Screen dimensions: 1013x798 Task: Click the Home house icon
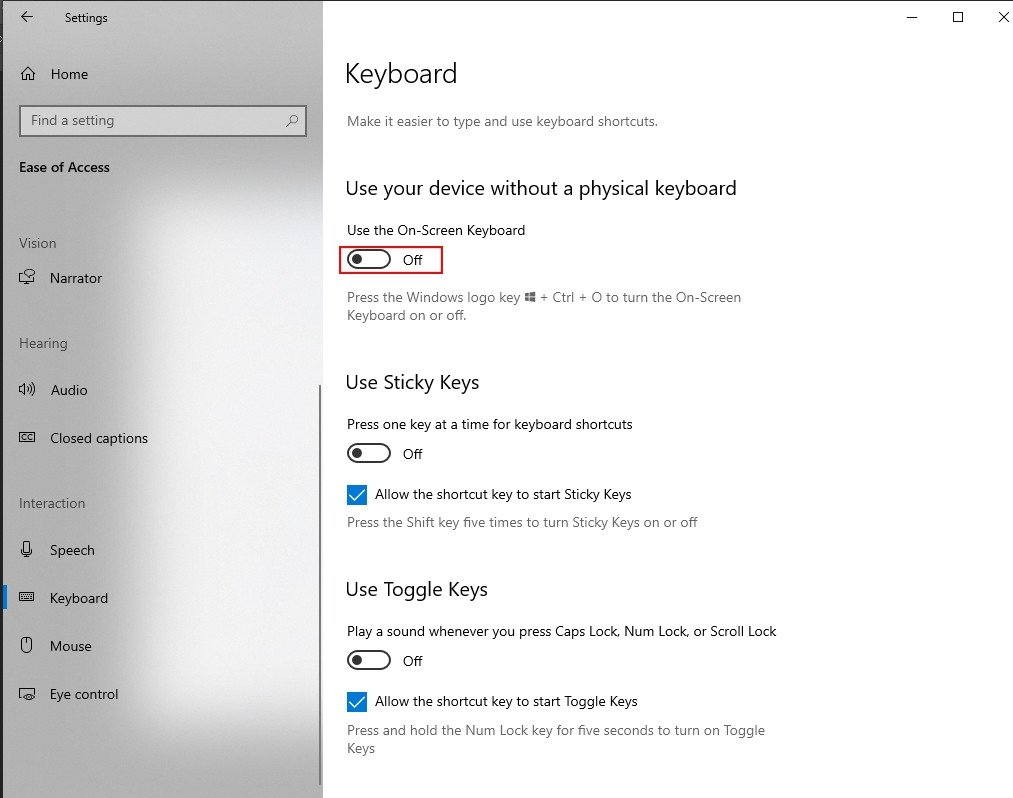(x=30, y=73)
